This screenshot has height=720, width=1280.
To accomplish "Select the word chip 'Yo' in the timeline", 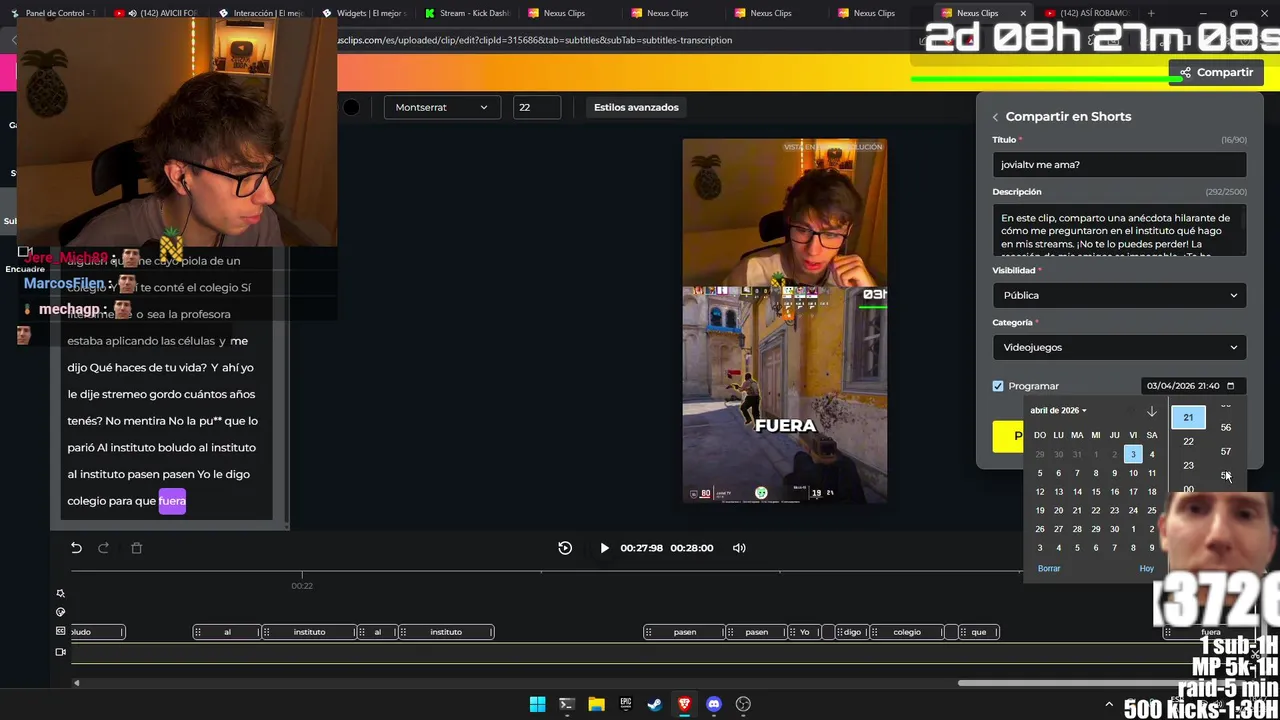I will (805, 632).
